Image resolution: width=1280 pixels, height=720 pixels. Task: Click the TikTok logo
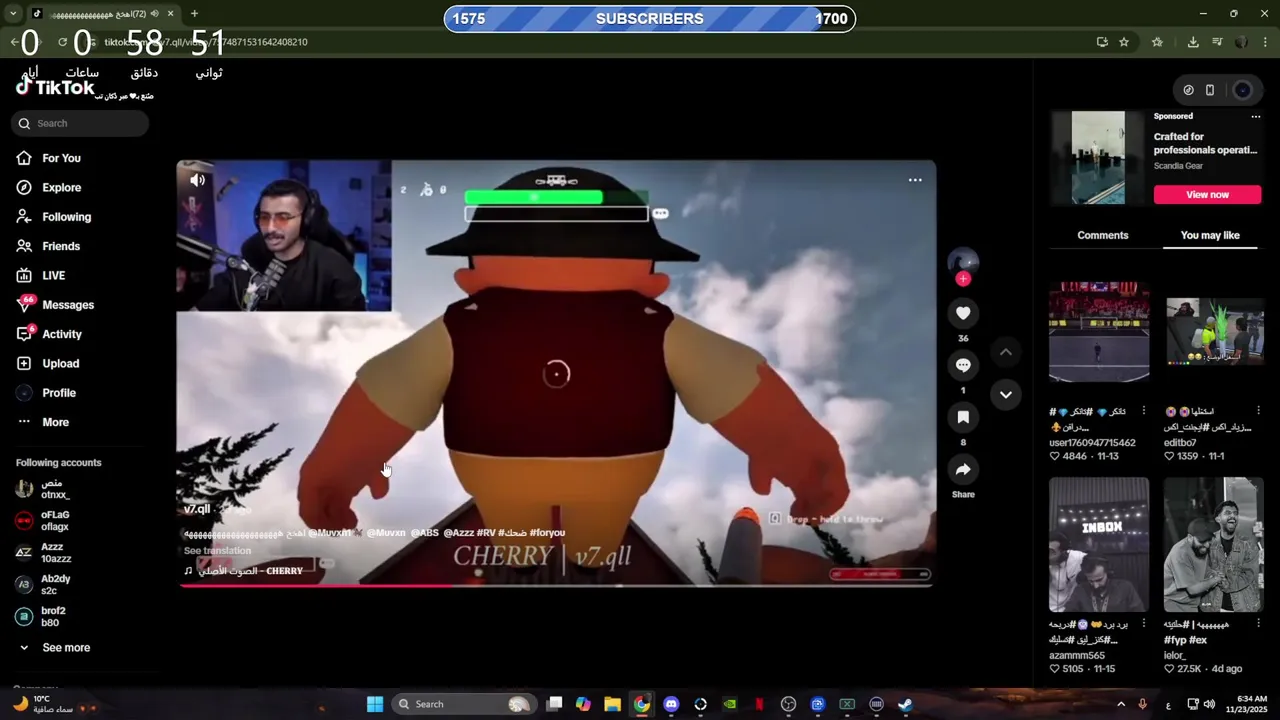[55, 87]
